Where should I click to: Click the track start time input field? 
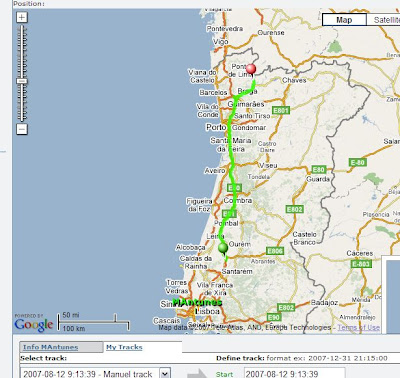[295, 373]
